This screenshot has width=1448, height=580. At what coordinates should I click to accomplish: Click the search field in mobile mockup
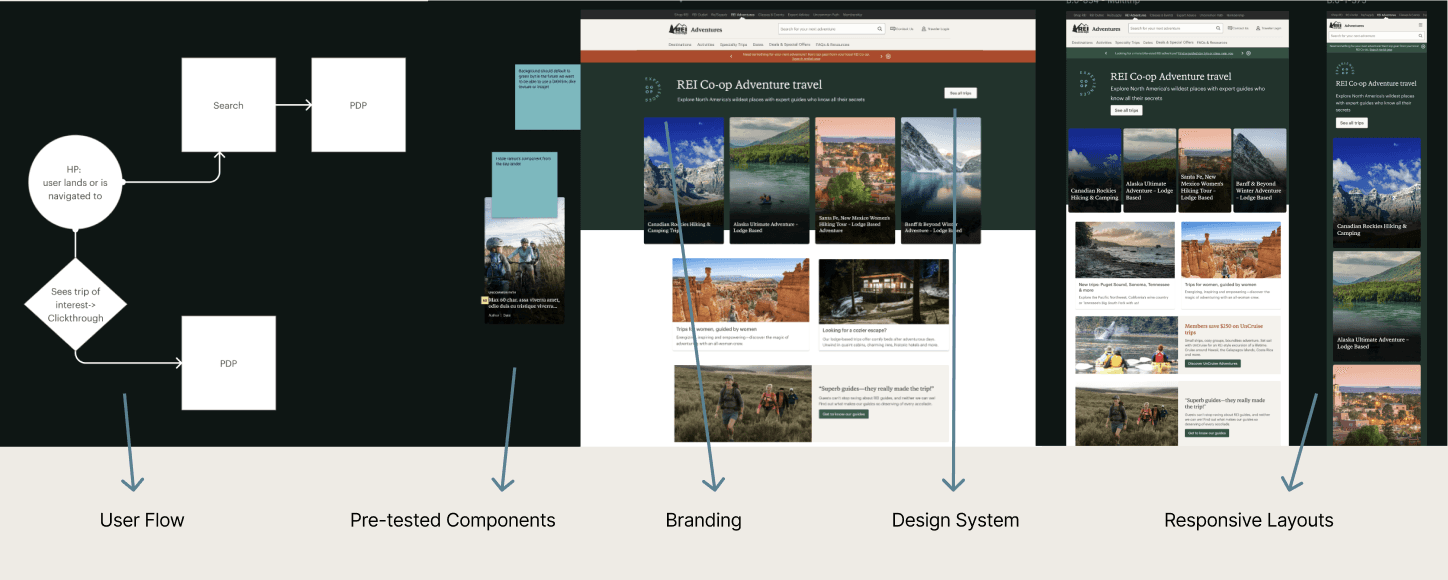[1376, 35]
